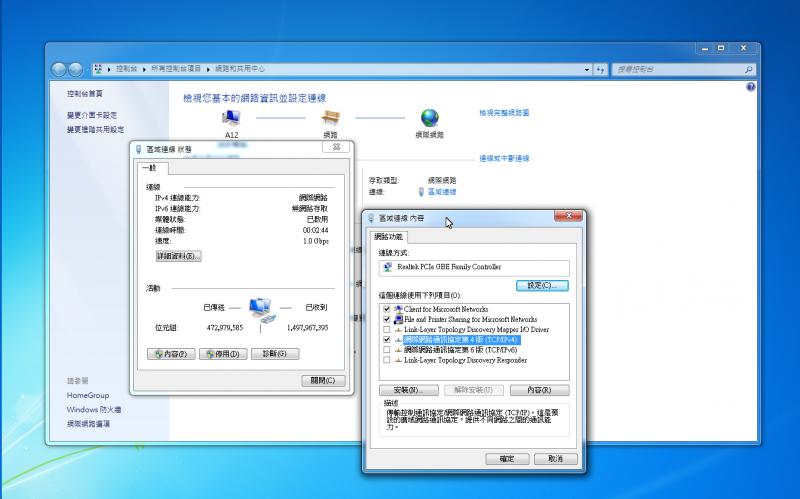Open 變更介面卡設定 in left sidebar

coord(92,115)
